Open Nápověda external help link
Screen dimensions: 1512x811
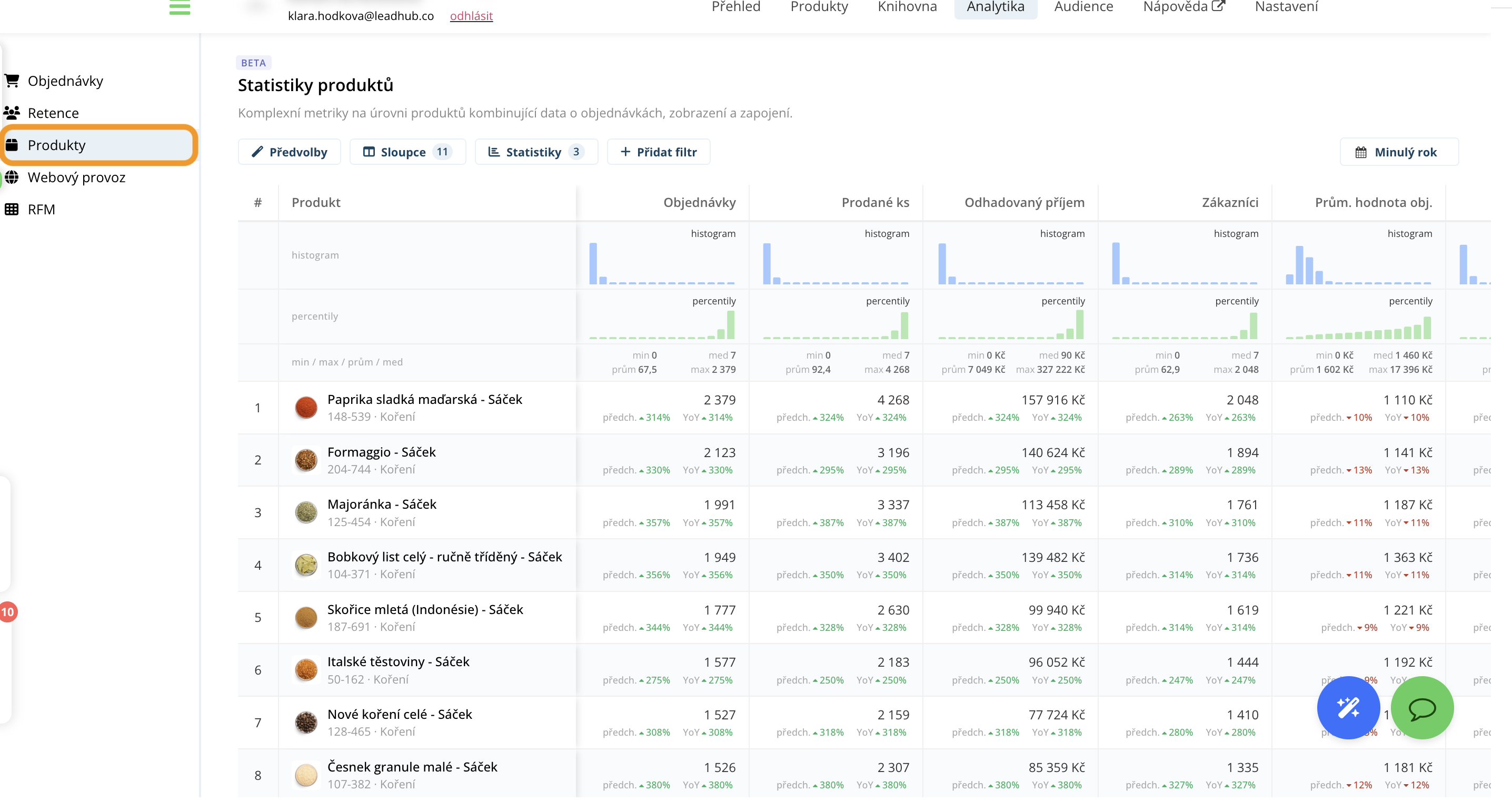tap(1183, 7)
